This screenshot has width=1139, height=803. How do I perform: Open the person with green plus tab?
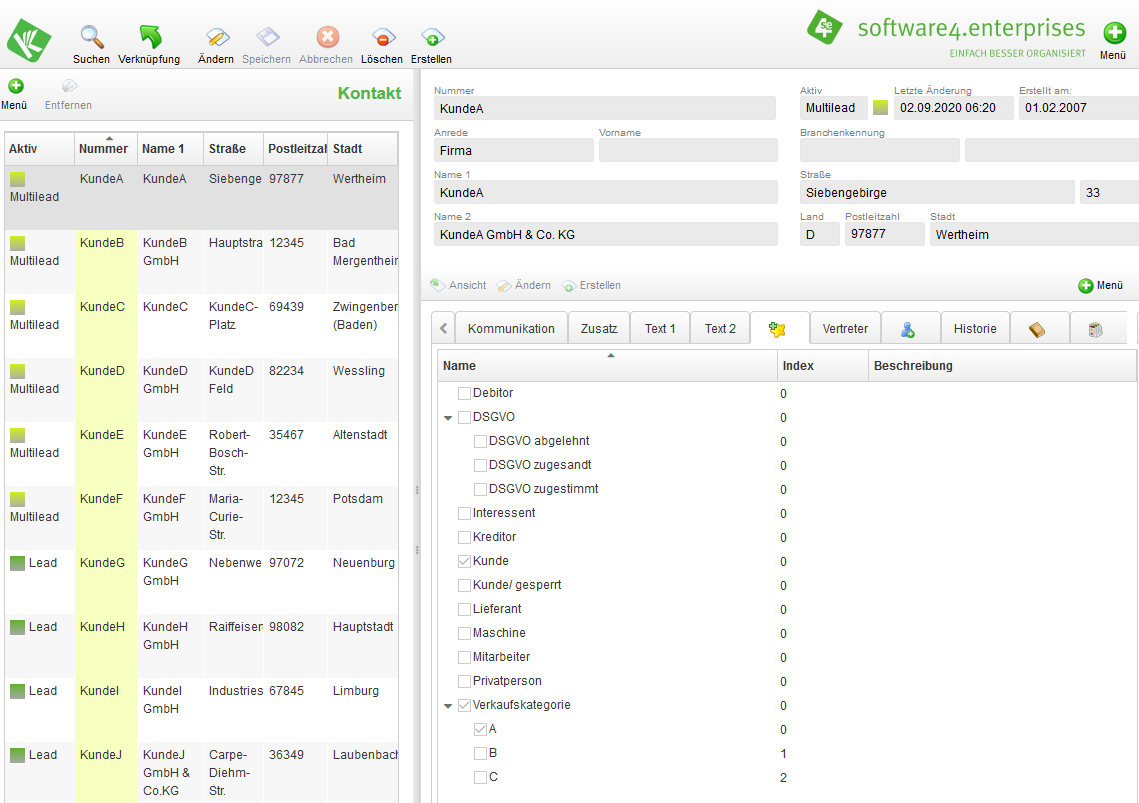(x=910, y=328)
